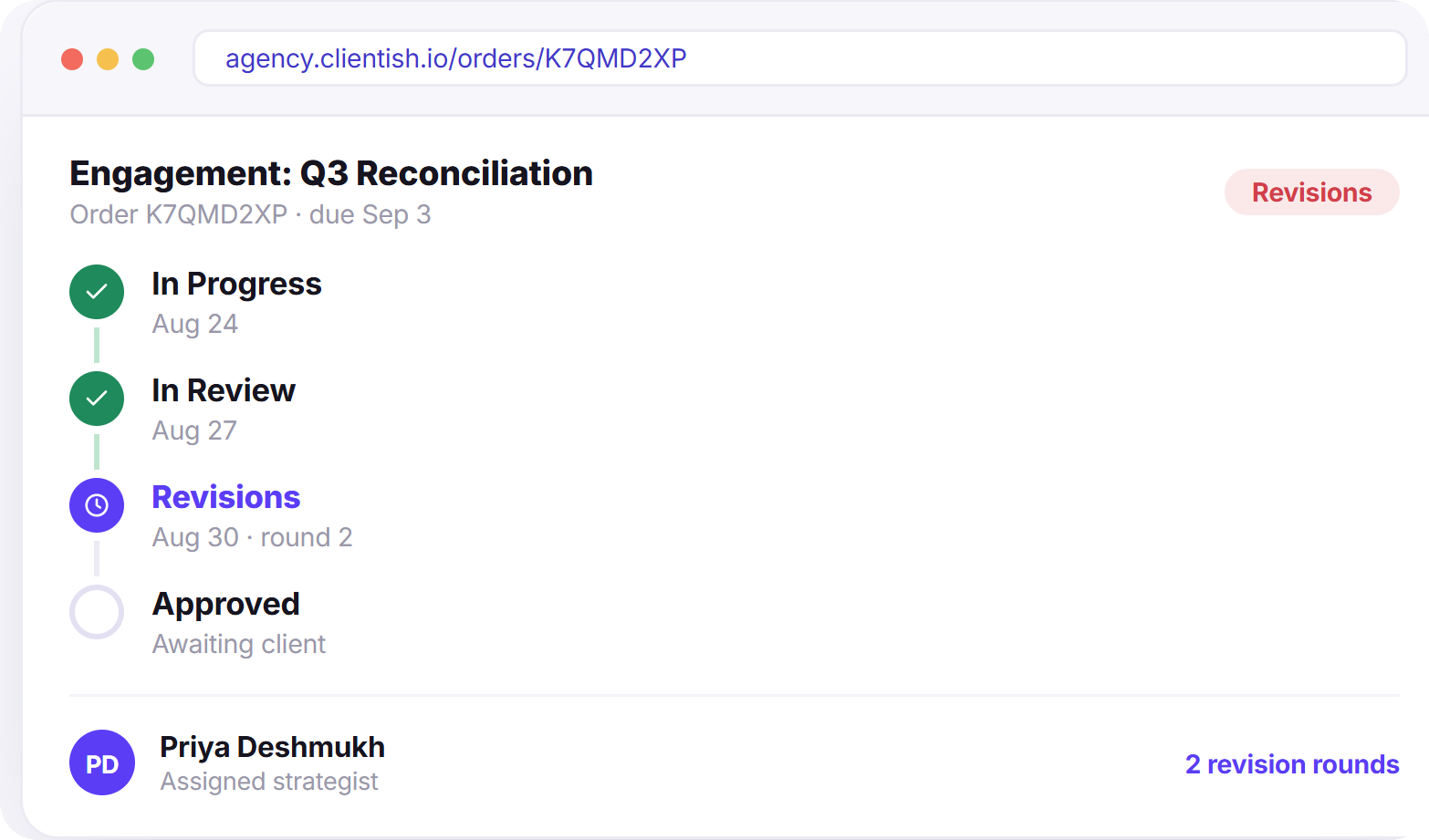Click the Priya Deshmukh strategist name

tap(272, 747)
